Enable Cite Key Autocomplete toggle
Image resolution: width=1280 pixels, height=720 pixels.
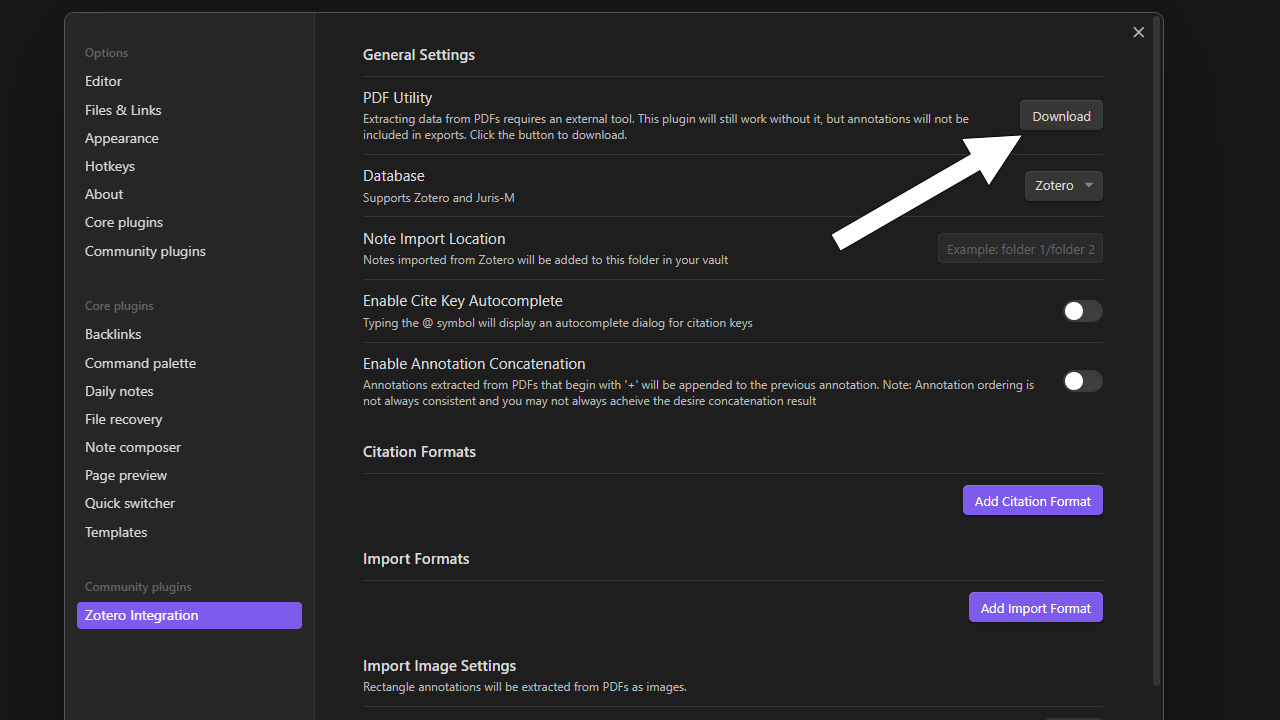click(1082, 311)
